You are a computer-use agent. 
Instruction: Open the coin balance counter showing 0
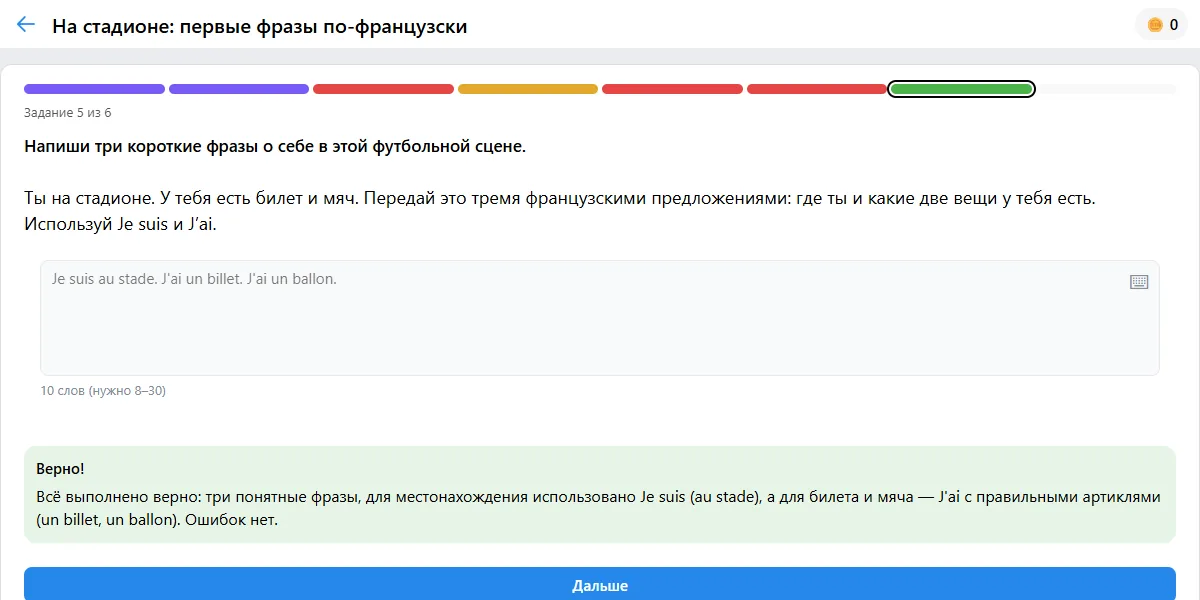[1161, 25]
